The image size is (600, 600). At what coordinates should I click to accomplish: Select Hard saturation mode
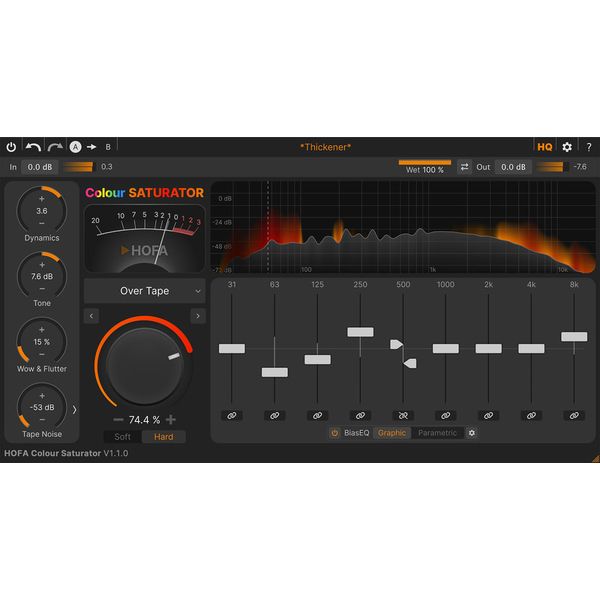pos(163,437)
